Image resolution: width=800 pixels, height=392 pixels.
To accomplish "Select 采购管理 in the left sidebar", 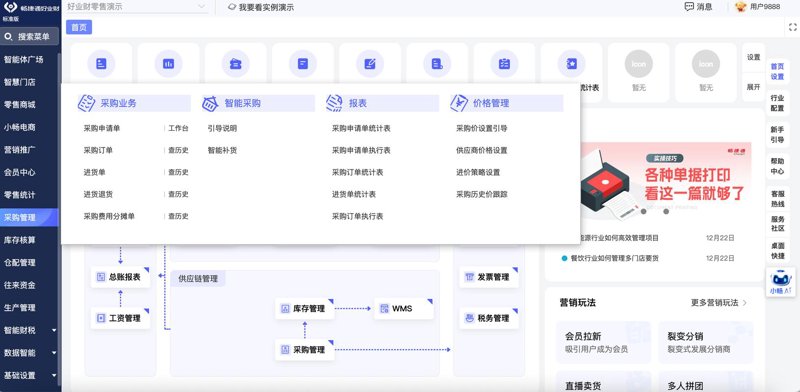I will [30, 217].
